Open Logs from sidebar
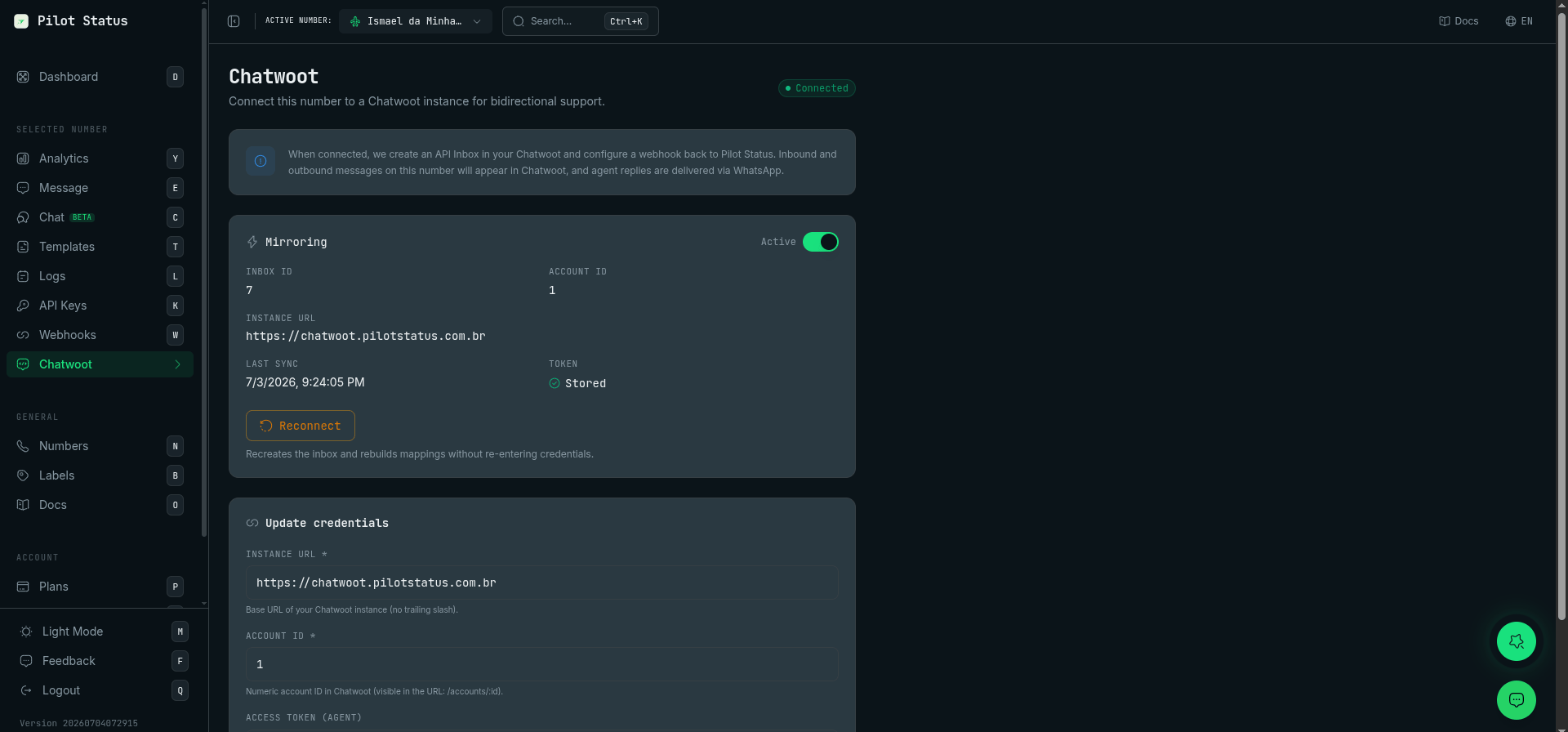1568x732 pixels. pyautogui.click(x=100, y=276)
